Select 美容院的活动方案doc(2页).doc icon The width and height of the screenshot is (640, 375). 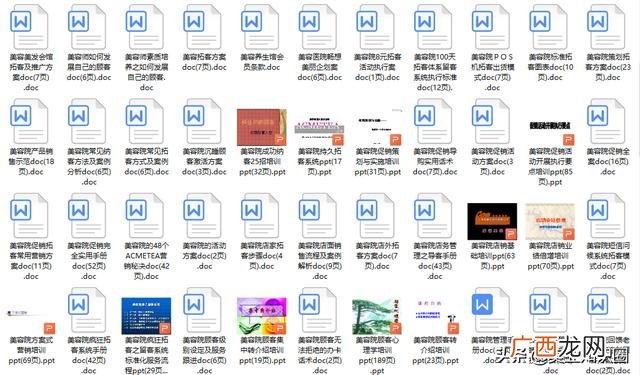coord(203,216)
